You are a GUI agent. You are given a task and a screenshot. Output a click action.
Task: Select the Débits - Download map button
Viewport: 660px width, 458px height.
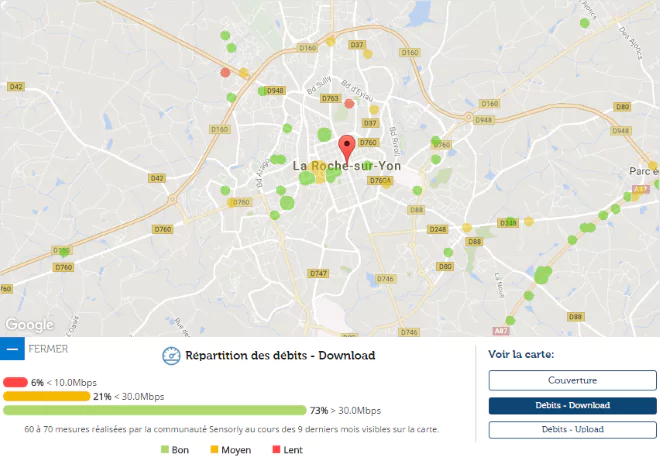[572, 405]
